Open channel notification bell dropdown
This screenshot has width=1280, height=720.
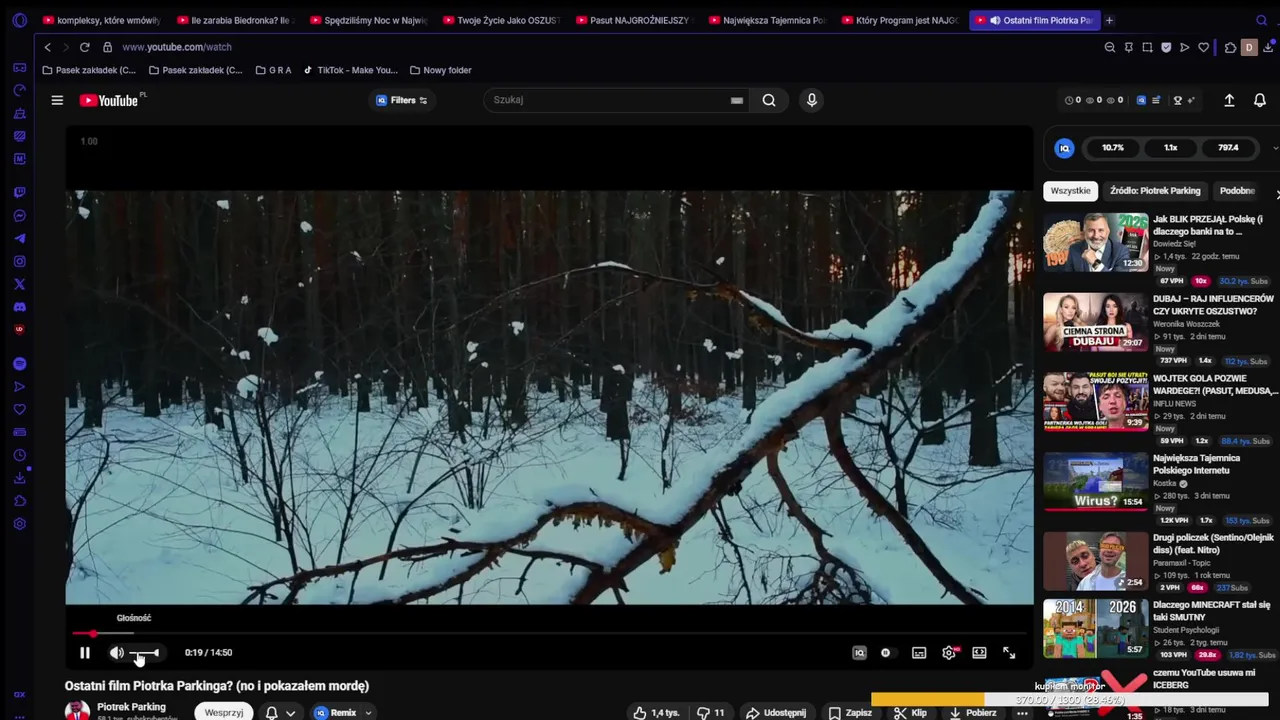coord(280,713)
